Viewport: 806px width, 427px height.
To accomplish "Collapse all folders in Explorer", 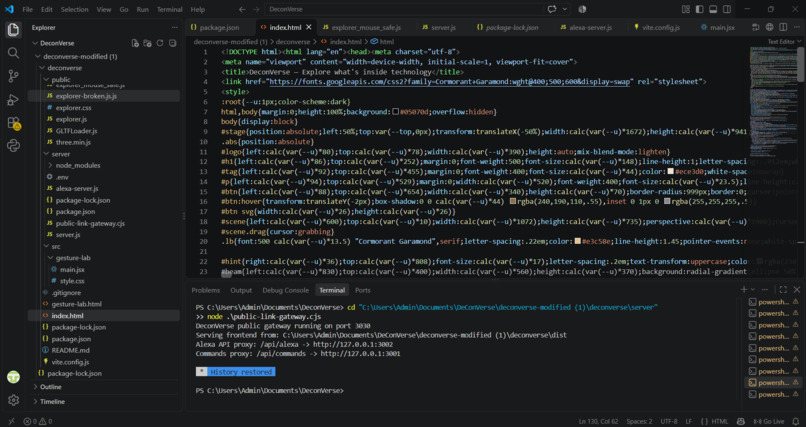I will 173,43.
